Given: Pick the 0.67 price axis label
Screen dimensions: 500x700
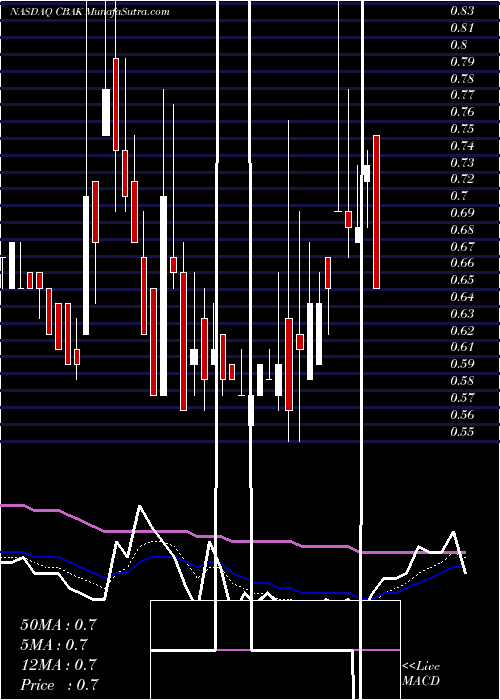Looking at the screenshot, I should pyautogui.click(x=462, y=246).
